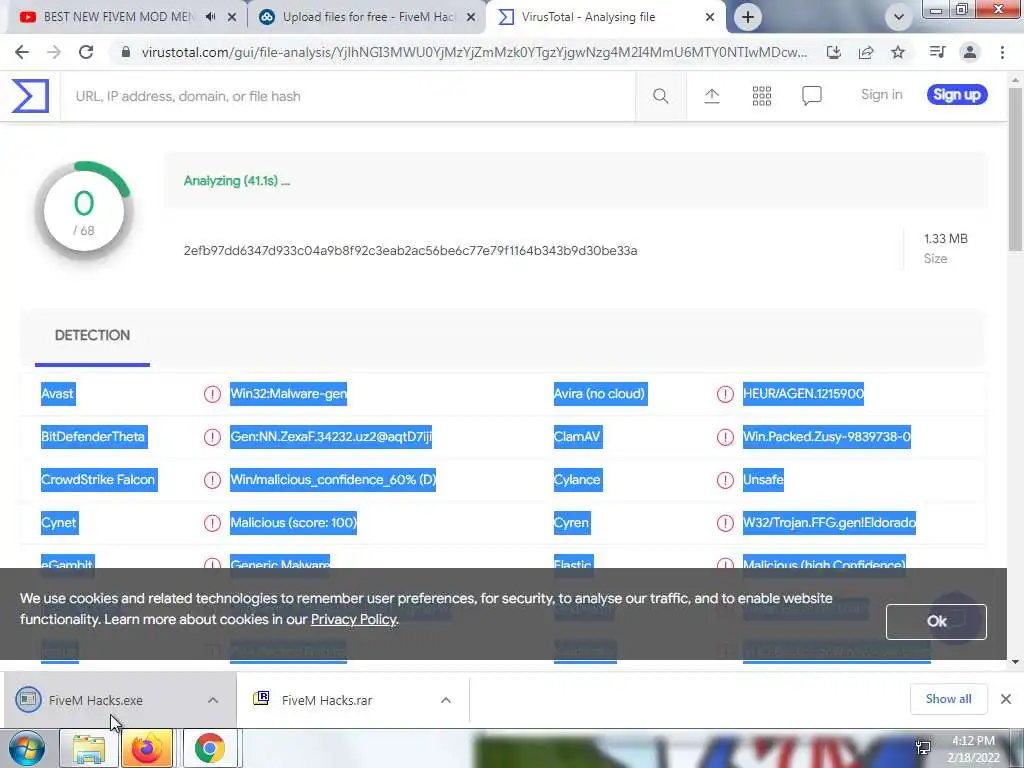Focus the URL, IP address, domain search field
This screenshot has width=1024, height=768.
coord(347,96)
